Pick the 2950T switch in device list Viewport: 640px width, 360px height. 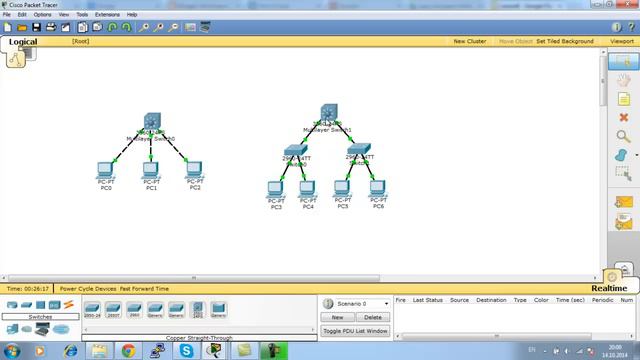coord(113,309)
